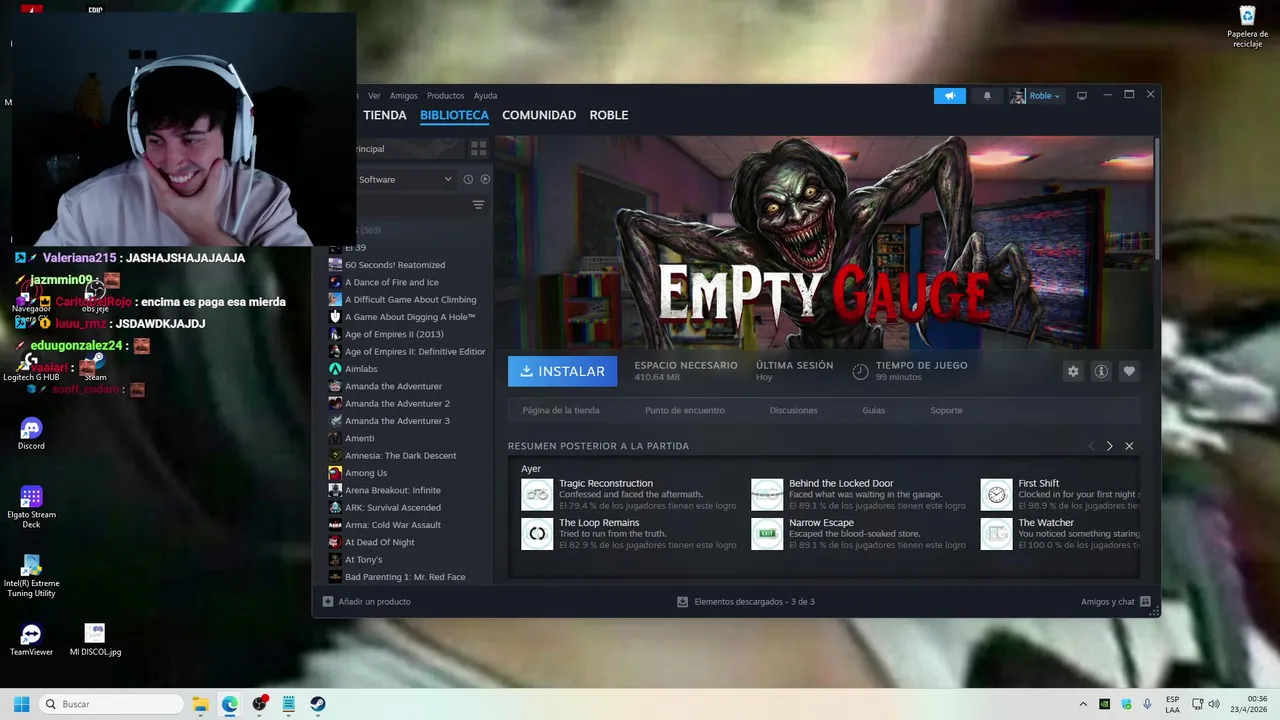Open Página de la tienda link
Image resolution: width=1280 pixels, height=720 pixels.
(561, 410)
